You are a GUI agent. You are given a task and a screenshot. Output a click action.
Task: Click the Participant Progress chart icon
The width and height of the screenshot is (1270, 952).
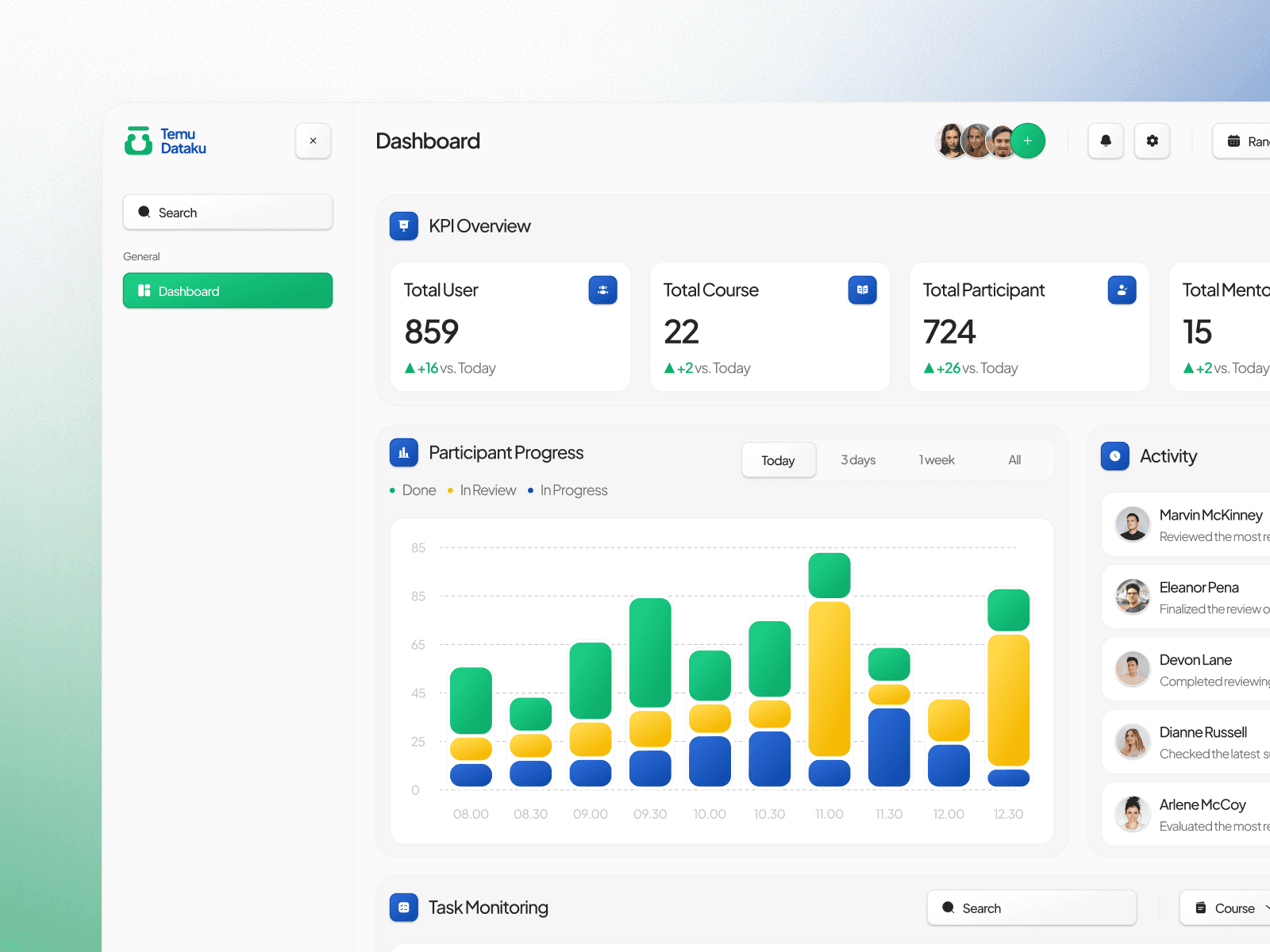click(404, 453)
